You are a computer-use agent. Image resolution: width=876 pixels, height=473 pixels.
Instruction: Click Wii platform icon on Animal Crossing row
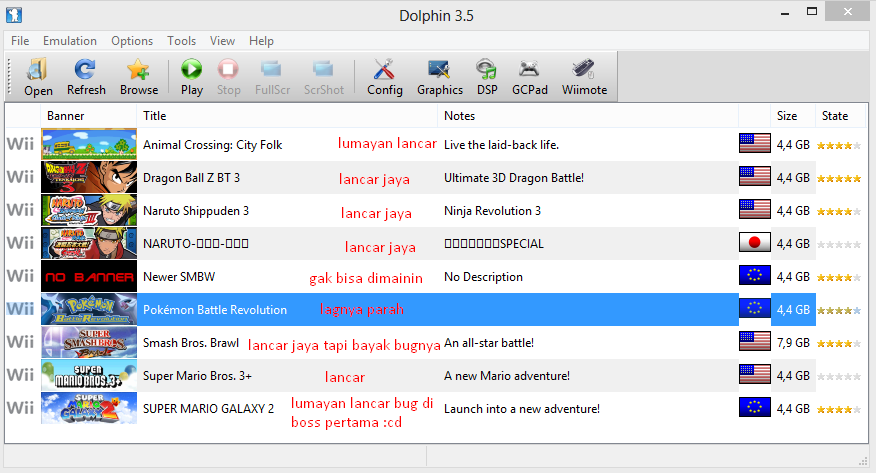pos(21,144)
